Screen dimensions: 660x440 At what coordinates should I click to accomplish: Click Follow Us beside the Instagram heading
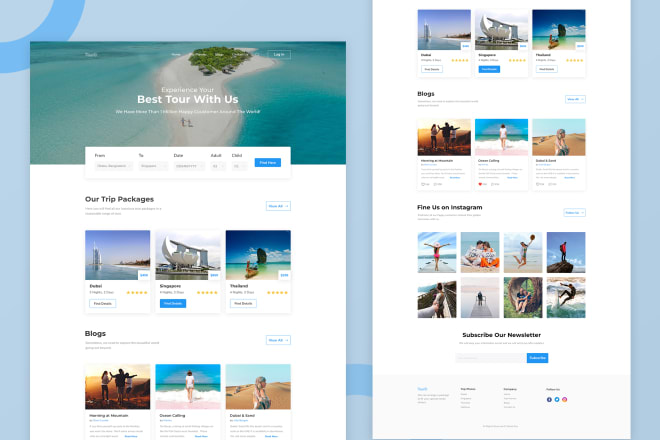tap(574, 213)
